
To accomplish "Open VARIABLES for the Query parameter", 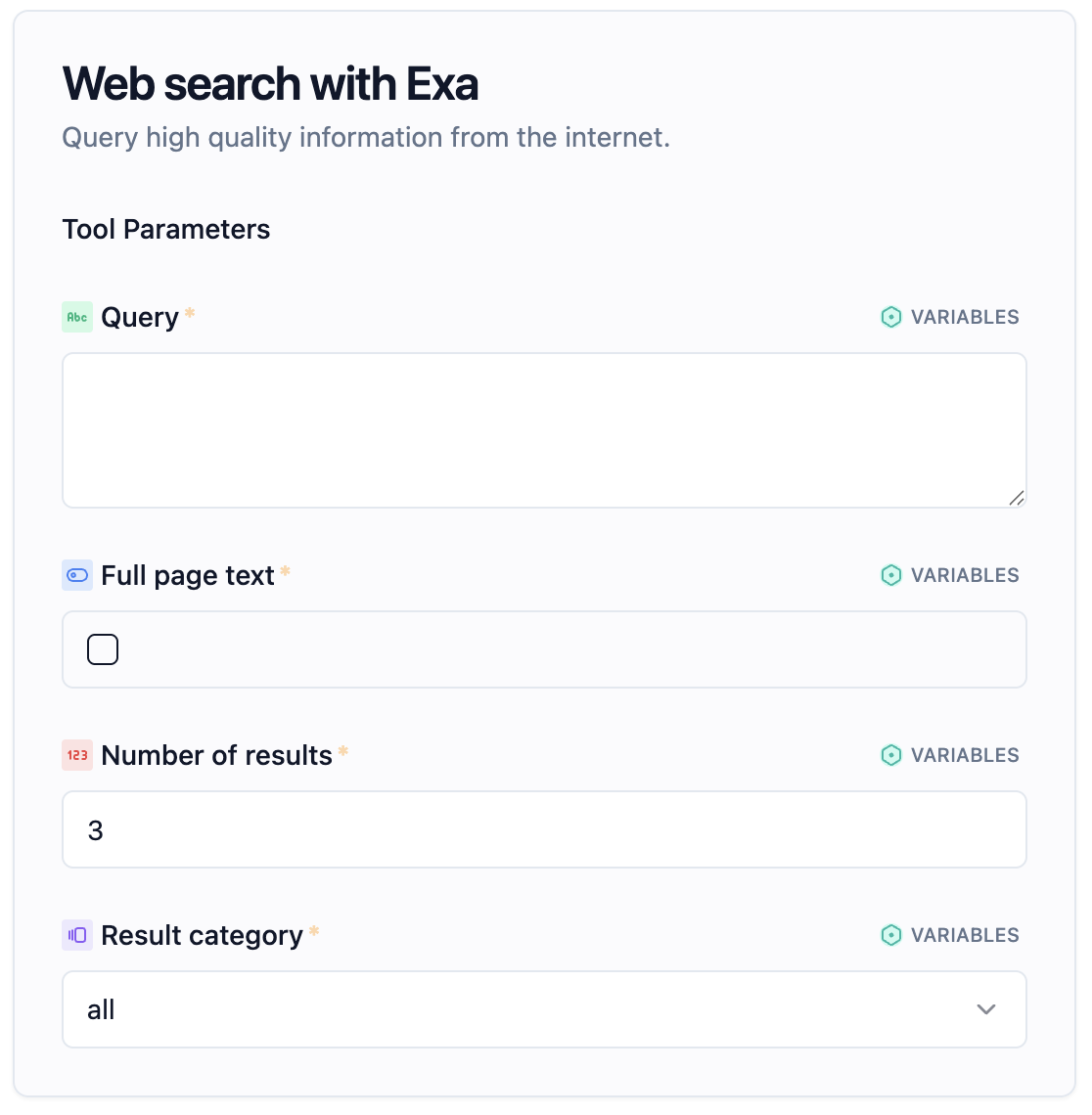I will click(949, 317).
